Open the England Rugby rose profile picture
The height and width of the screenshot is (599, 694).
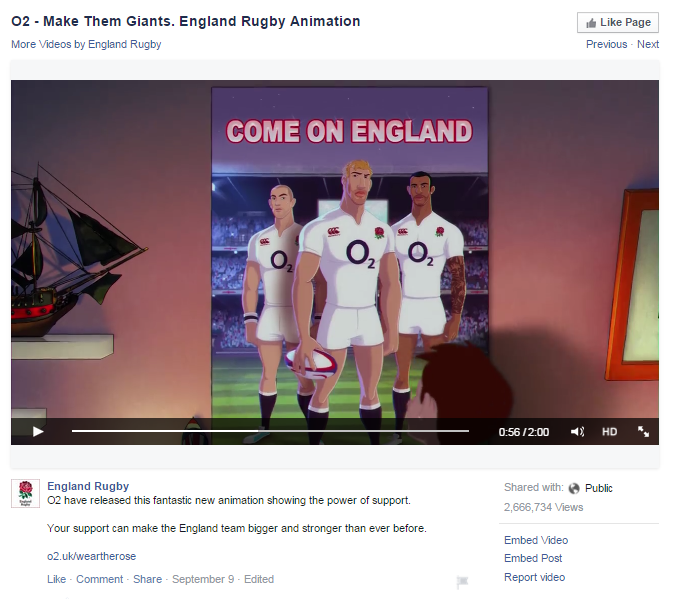click(26, 493)
